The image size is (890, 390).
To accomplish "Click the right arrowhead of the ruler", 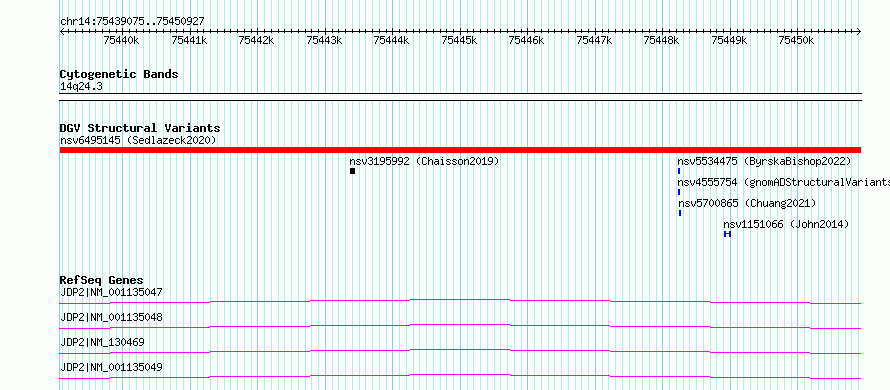I will click(x=859, y=31).
